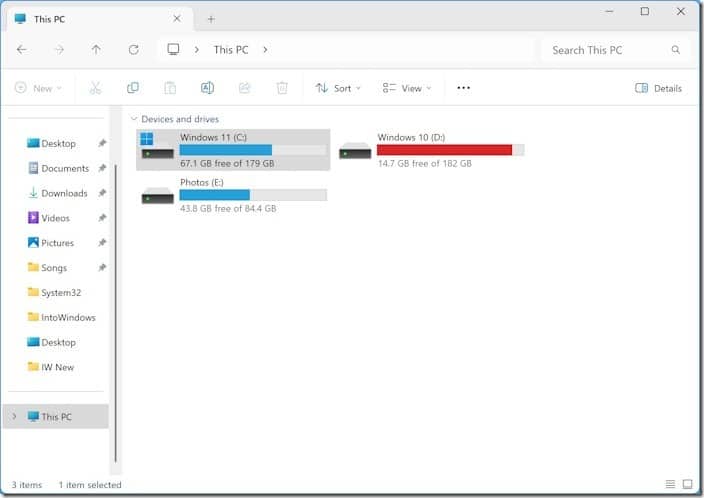Open Pictures in navigation pane
The image size is (704, 498).
[51, 243]
